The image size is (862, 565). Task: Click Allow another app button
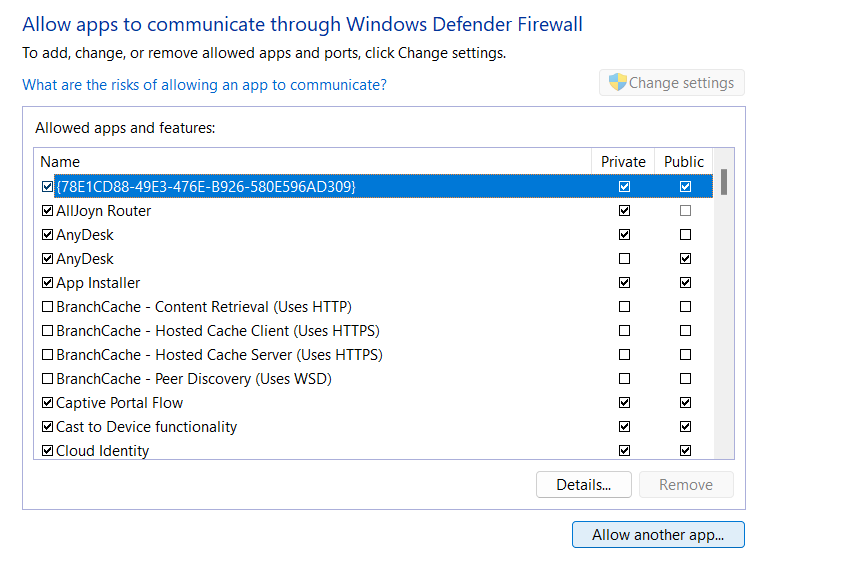658,535
